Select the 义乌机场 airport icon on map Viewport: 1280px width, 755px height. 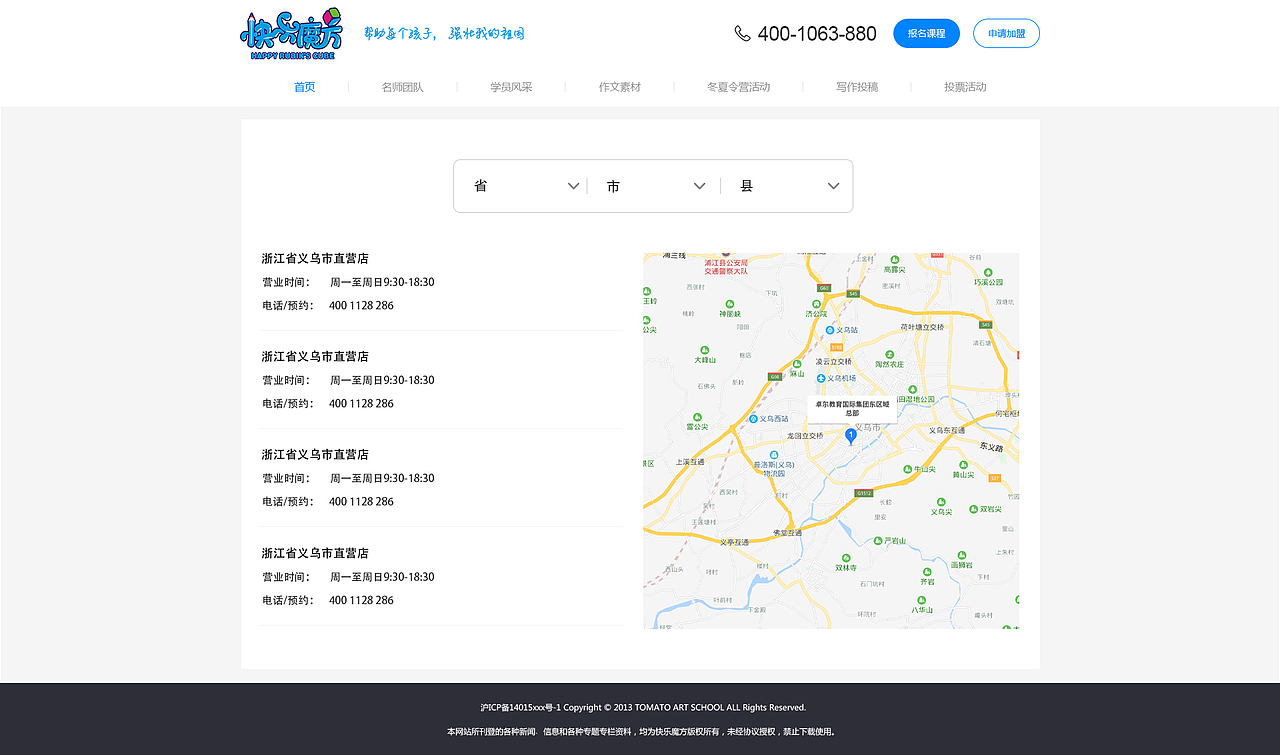821,378
